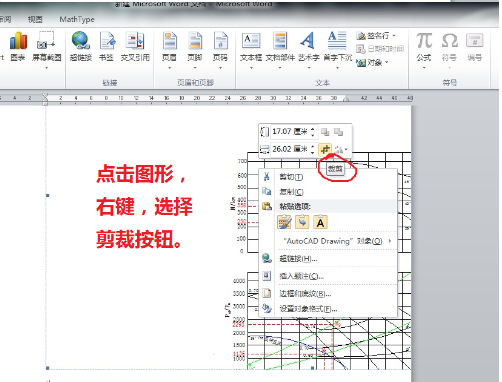Choose 剪切(T) from context menu
This screenshot has width=502, height=382.
point(328,177)
